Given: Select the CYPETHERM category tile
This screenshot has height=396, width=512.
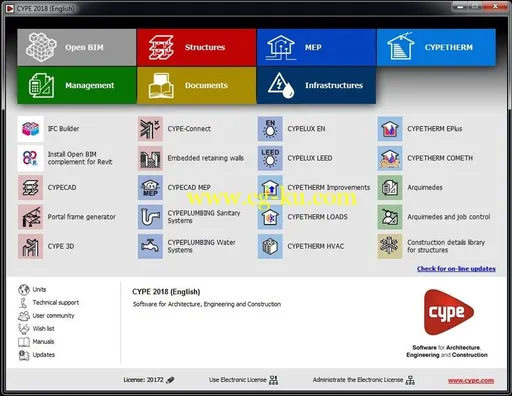Looking at the screenshot, I should click(x=436, y=47).
